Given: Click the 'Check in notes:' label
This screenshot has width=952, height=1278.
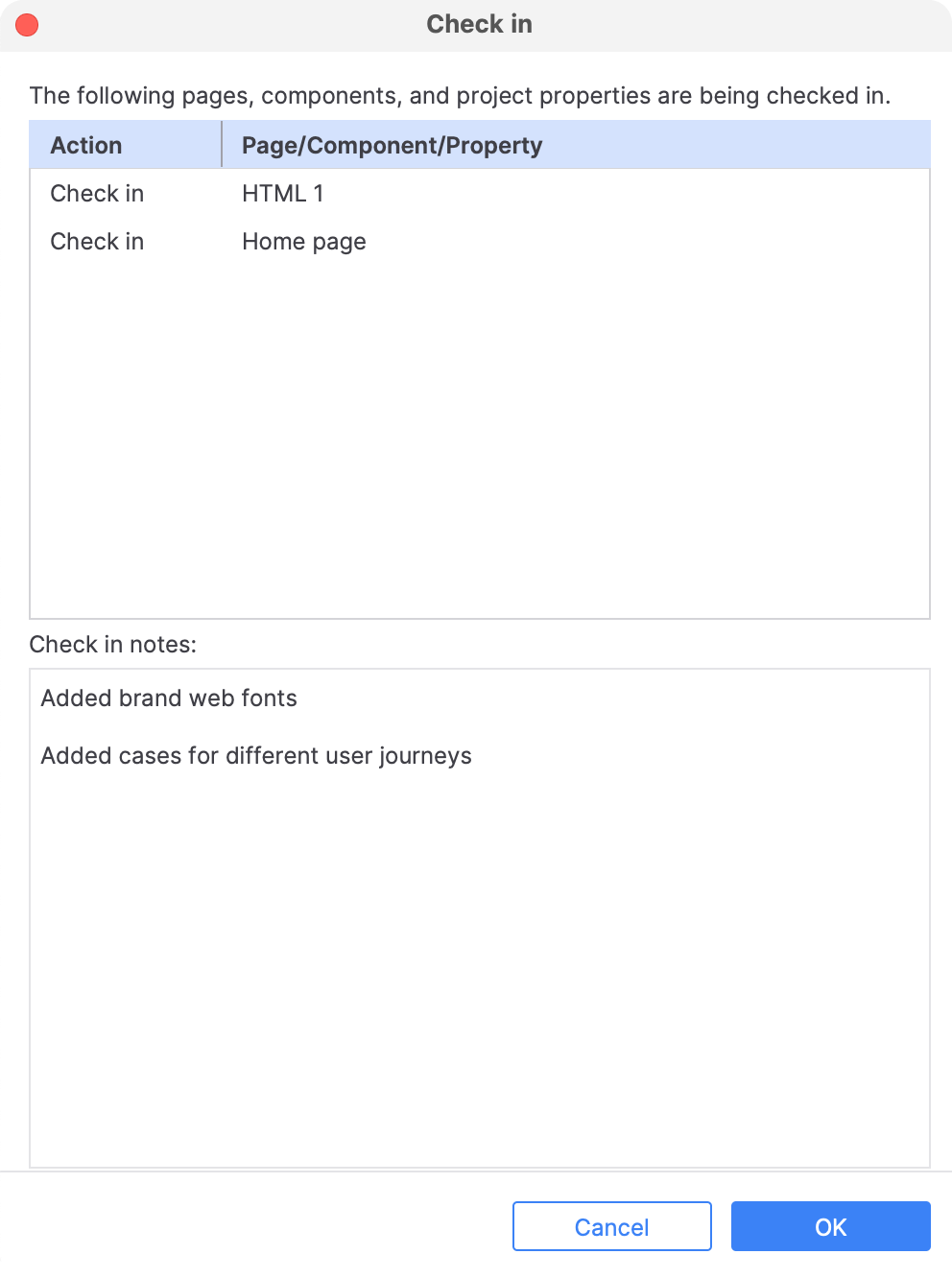Looking at the screenshot, I should coord(112,645).
